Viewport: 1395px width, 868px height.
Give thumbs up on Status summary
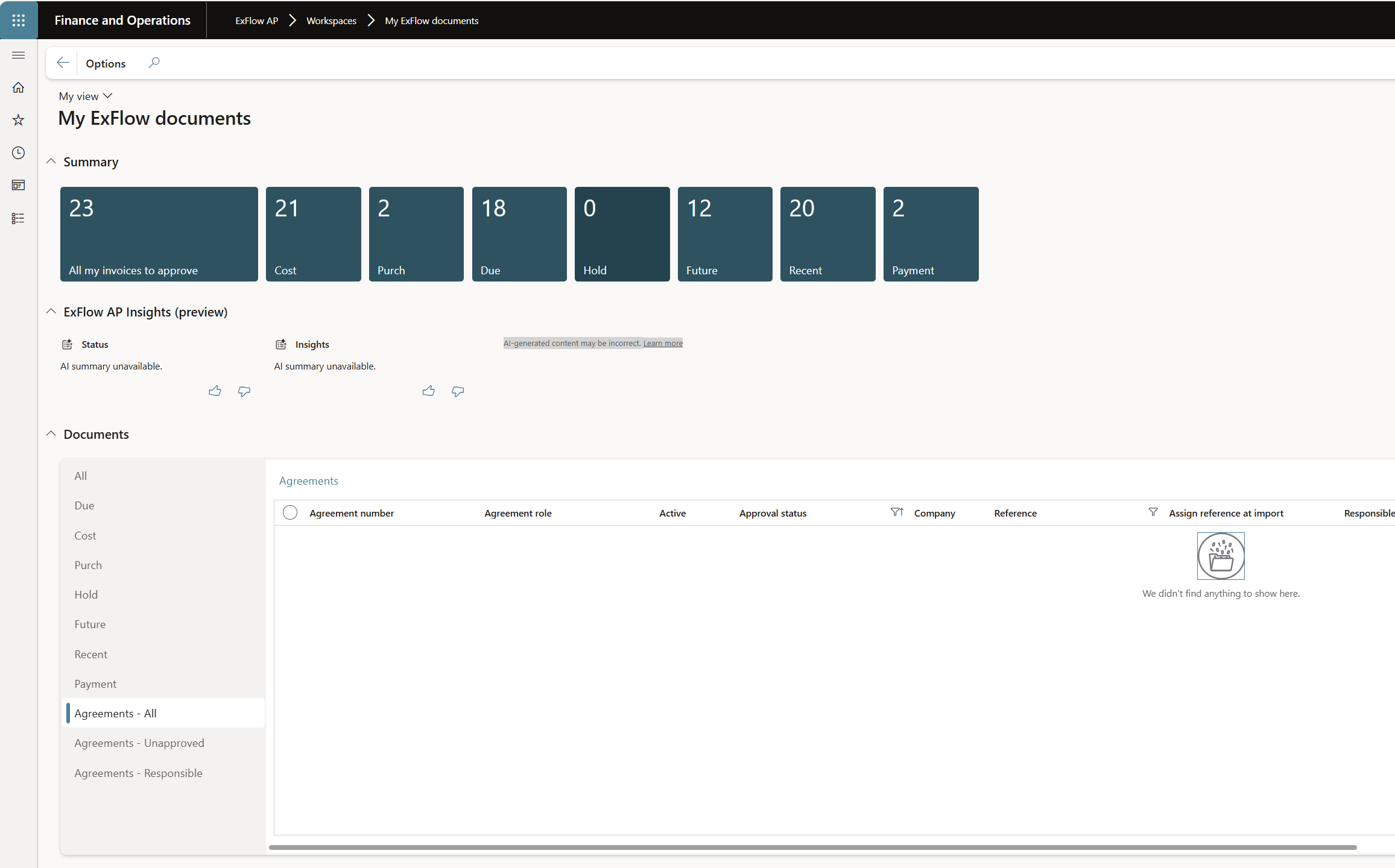(x=215, y=391)
